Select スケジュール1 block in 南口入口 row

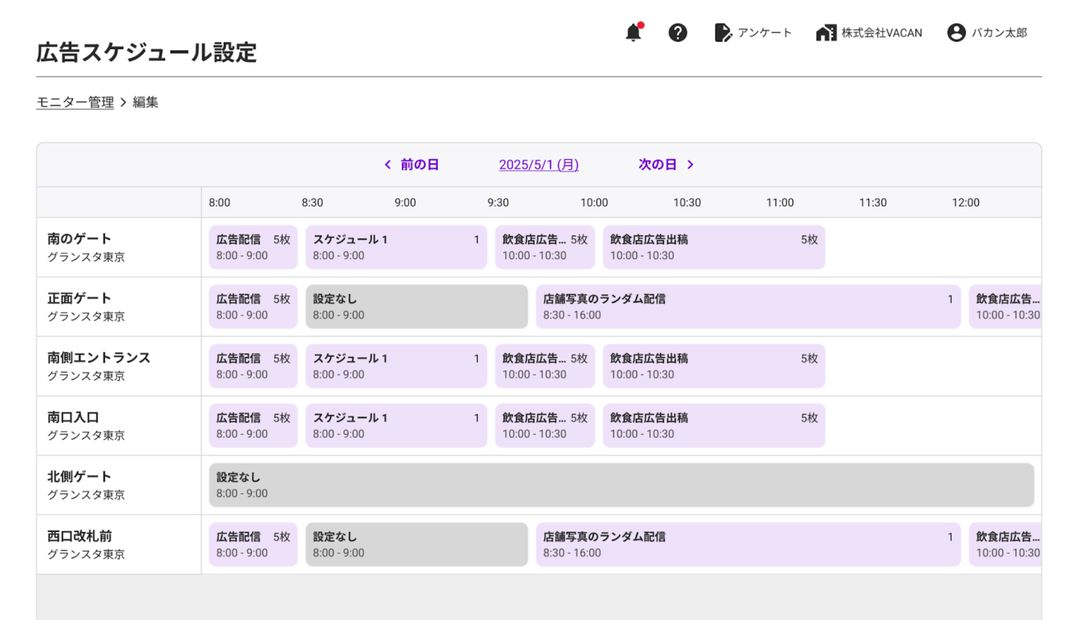[x=396, y=425]
